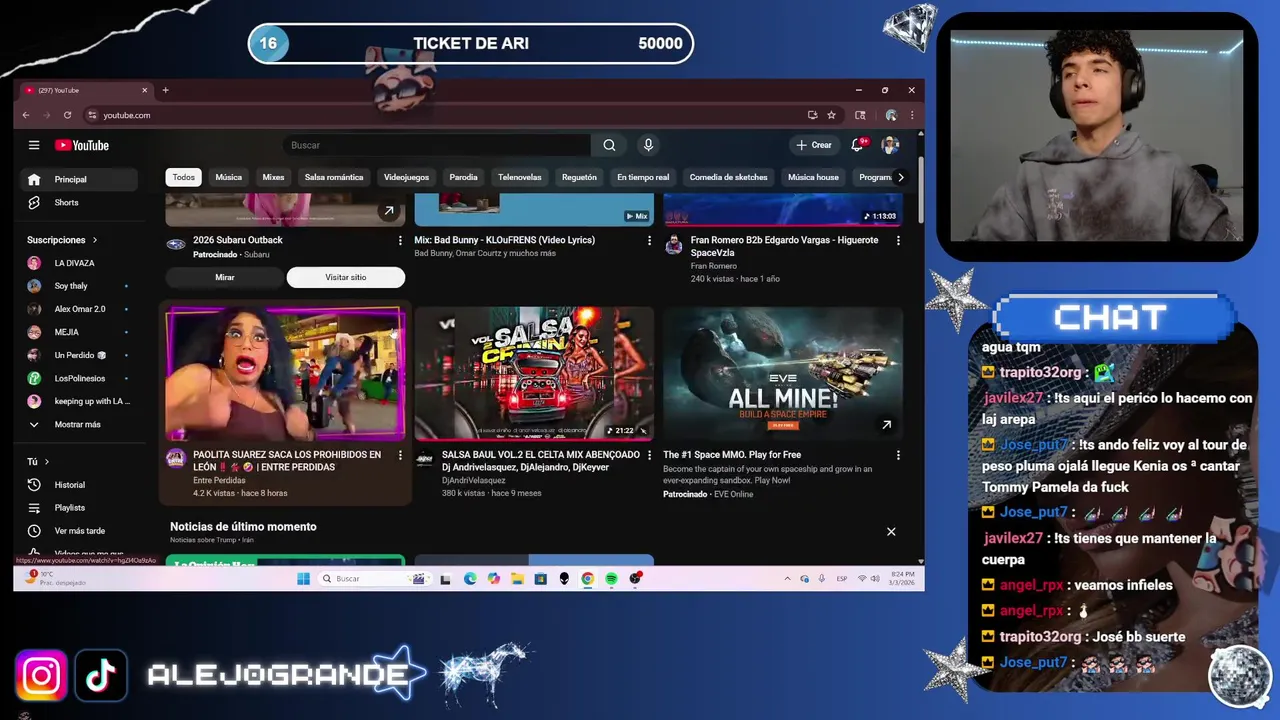Click the youtube.com address bar
1280x720 pixels.
tap(445, 115)
